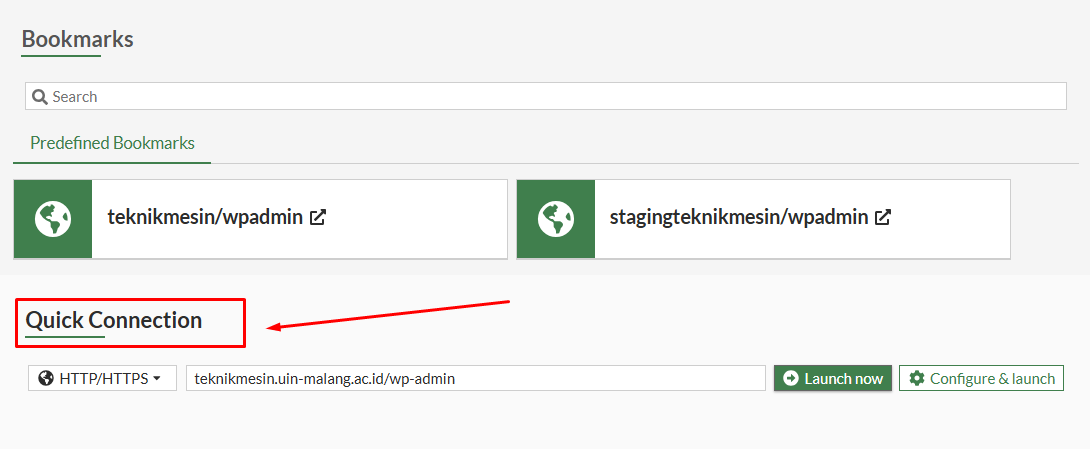Viewport: 1090px width, 449px height.
Task: Open the HTTP/HTTPS protocol dropdown
Action: (x=102, y=378)
